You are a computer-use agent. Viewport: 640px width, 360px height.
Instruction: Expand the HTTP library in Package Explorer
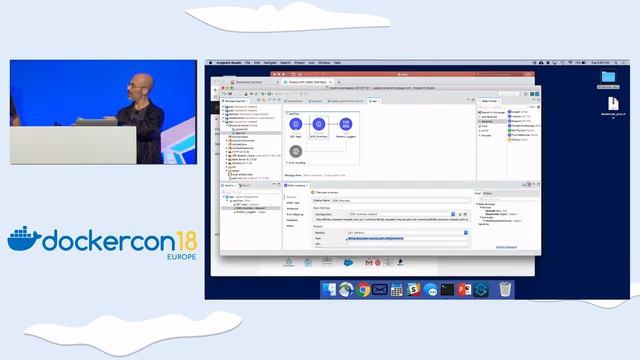click(227, 152)
